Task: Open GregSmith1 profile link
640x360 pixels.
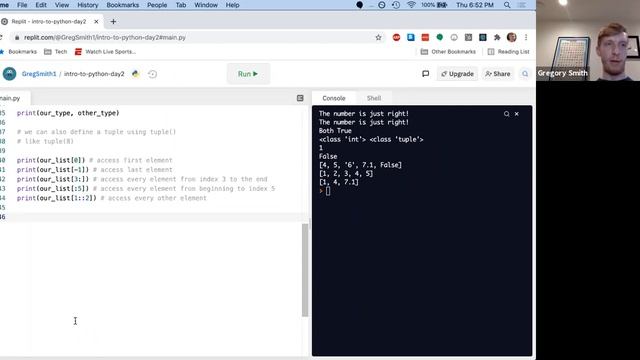Action: [39, 74]
